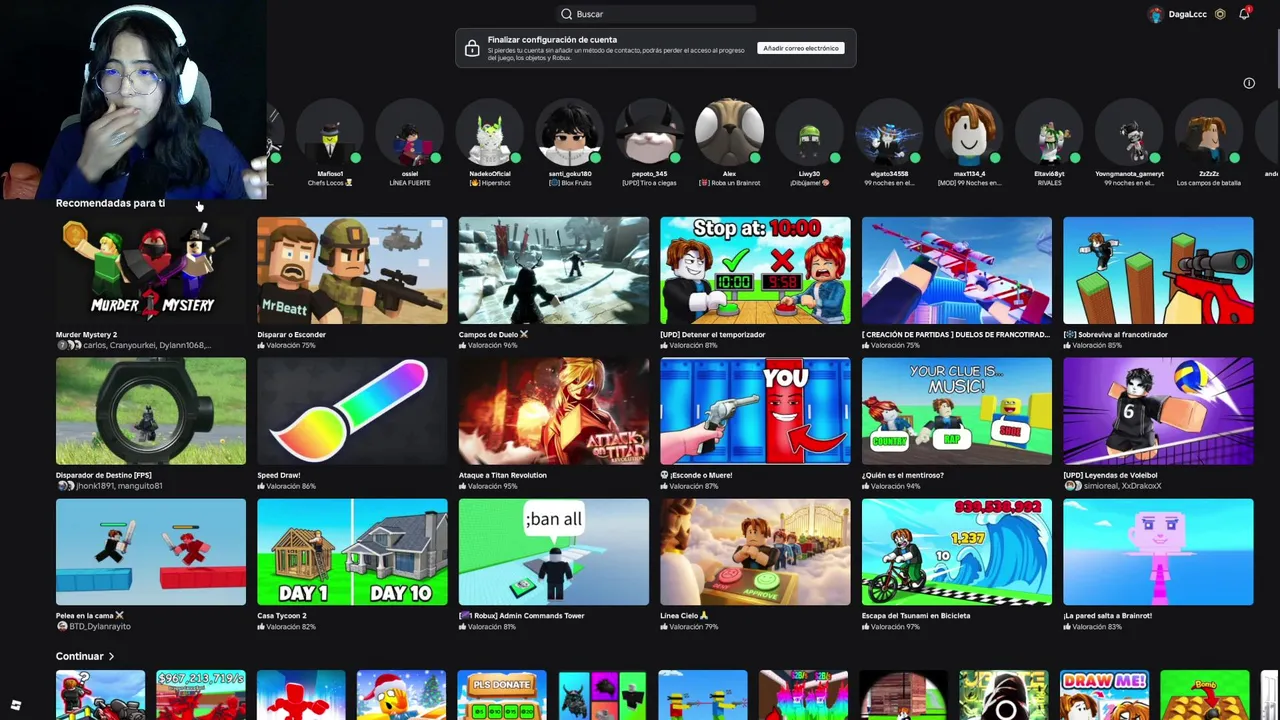Open Sobrevive al francotirador thumbnail
The width and height of the screenshot is (1280, 720).
pyautogui.click(x=1158, y=270)
